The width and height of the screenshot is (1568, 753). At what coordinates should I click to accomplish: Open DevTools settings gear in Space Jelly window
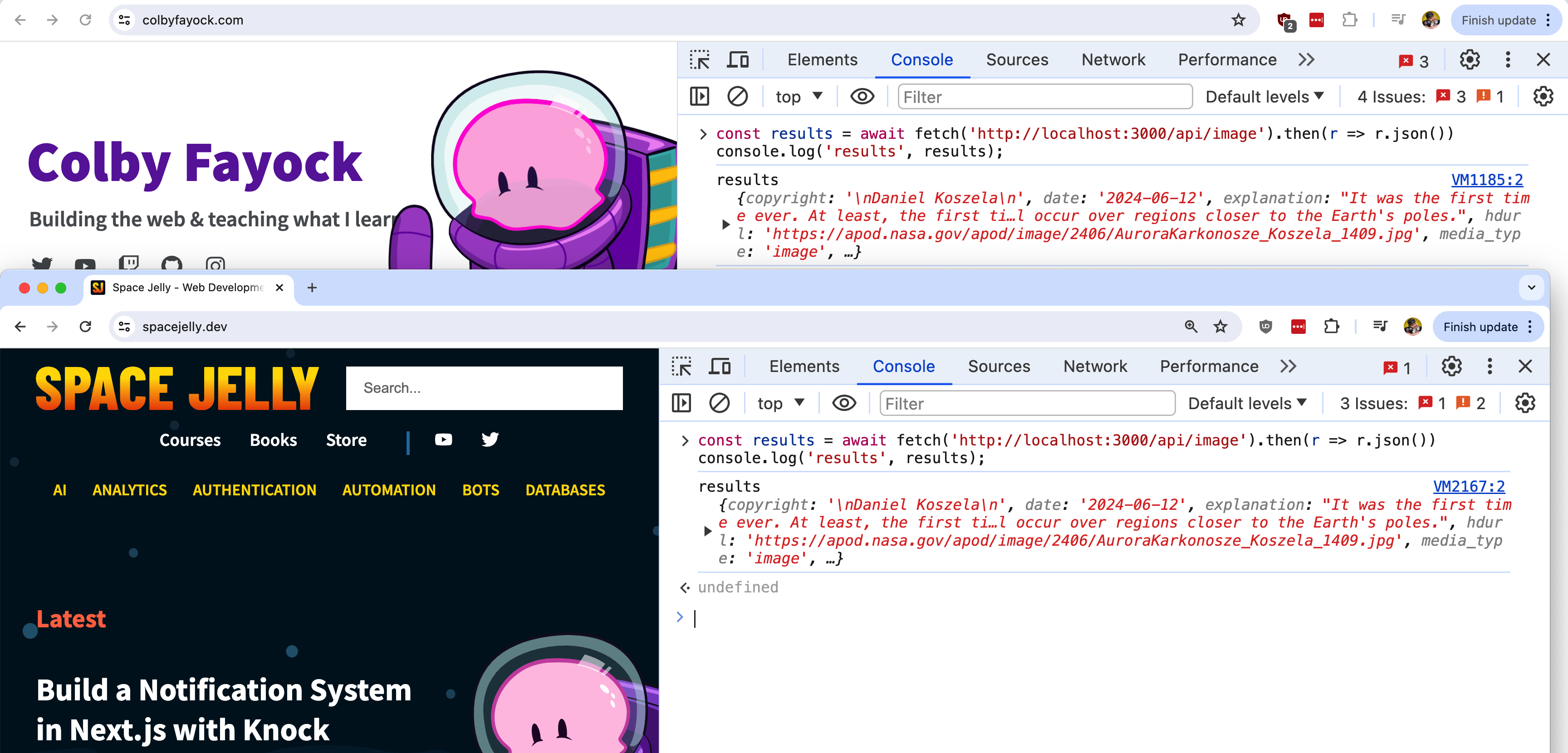1451,367
